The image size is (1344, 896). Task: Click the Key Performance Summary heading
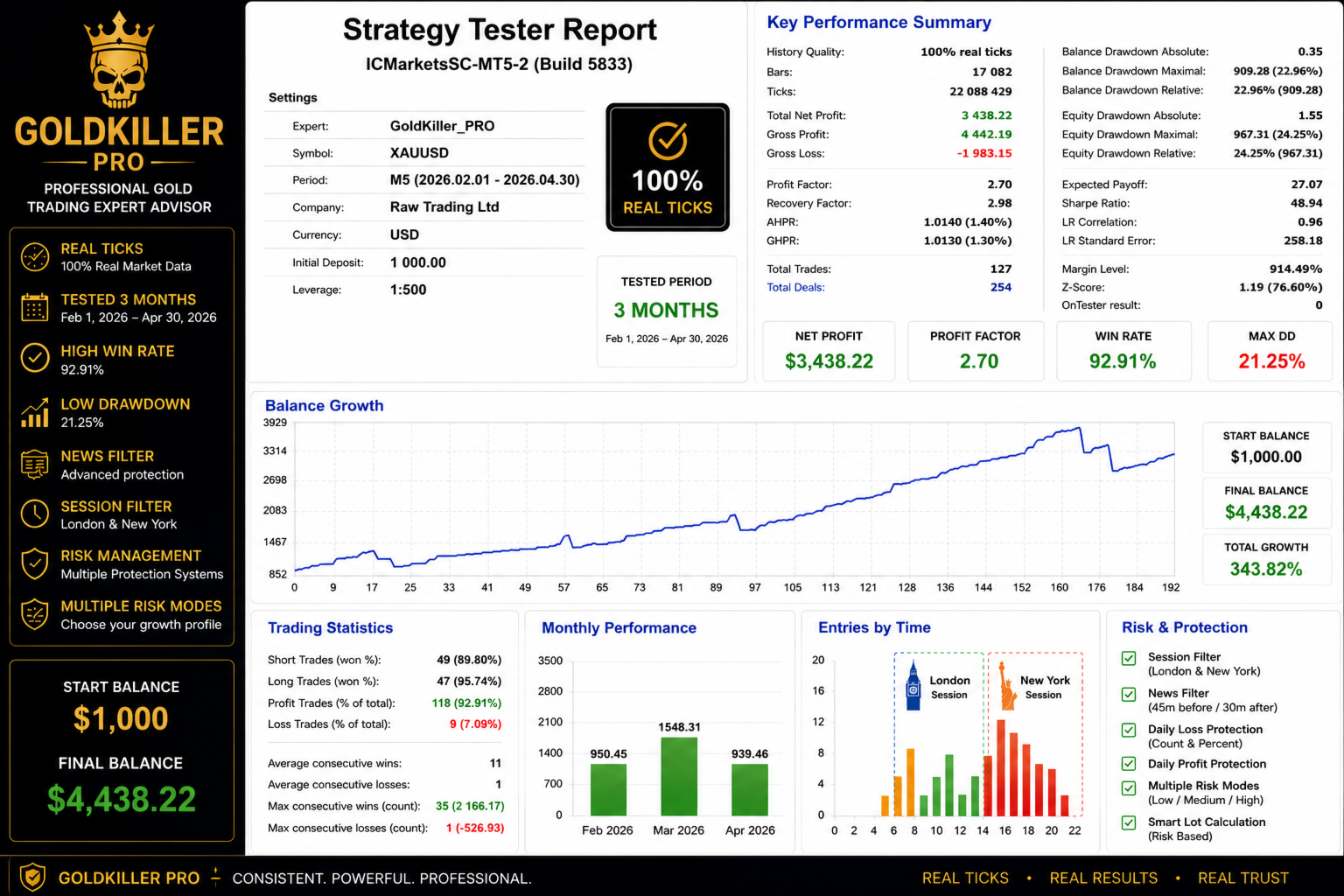click(x=879, y=23)
